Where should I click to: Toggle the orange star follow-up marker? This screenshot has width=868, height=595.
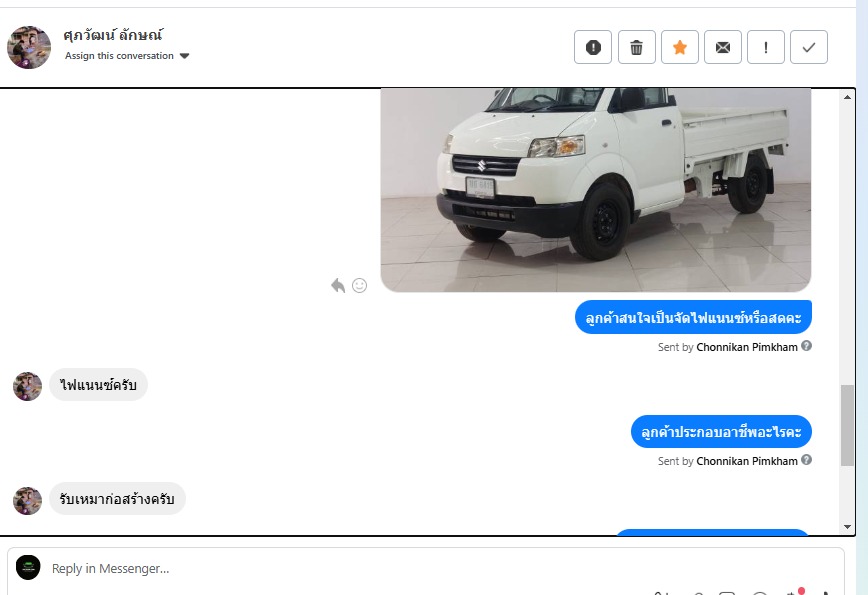coord(680,47)
